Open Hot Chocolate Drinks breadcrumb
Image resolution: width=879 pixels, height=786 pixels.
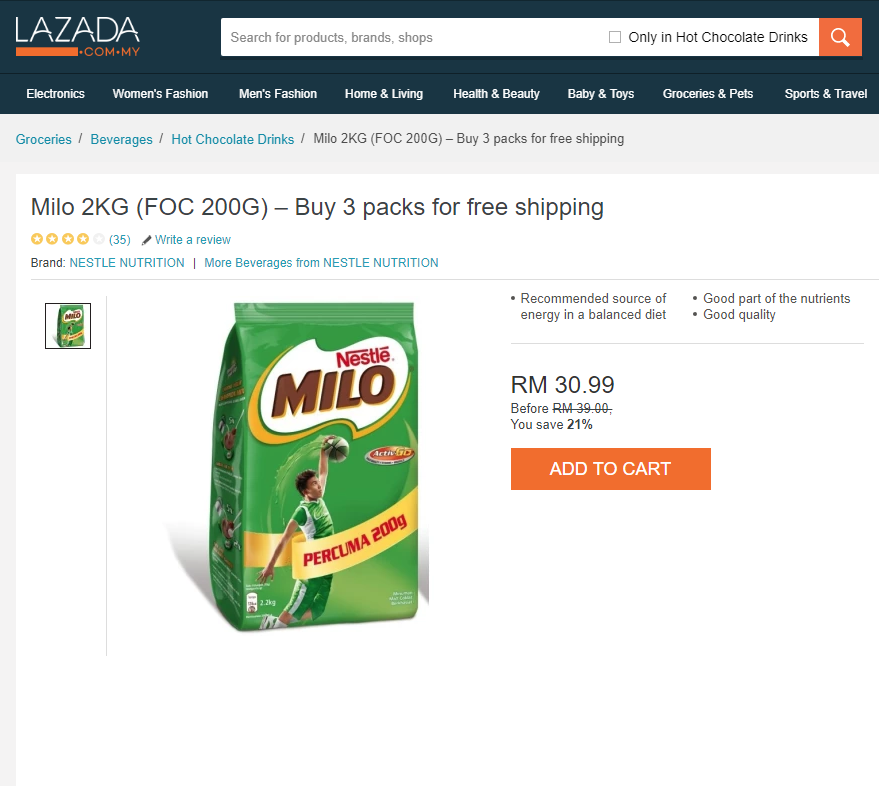[x=233, y=139]
